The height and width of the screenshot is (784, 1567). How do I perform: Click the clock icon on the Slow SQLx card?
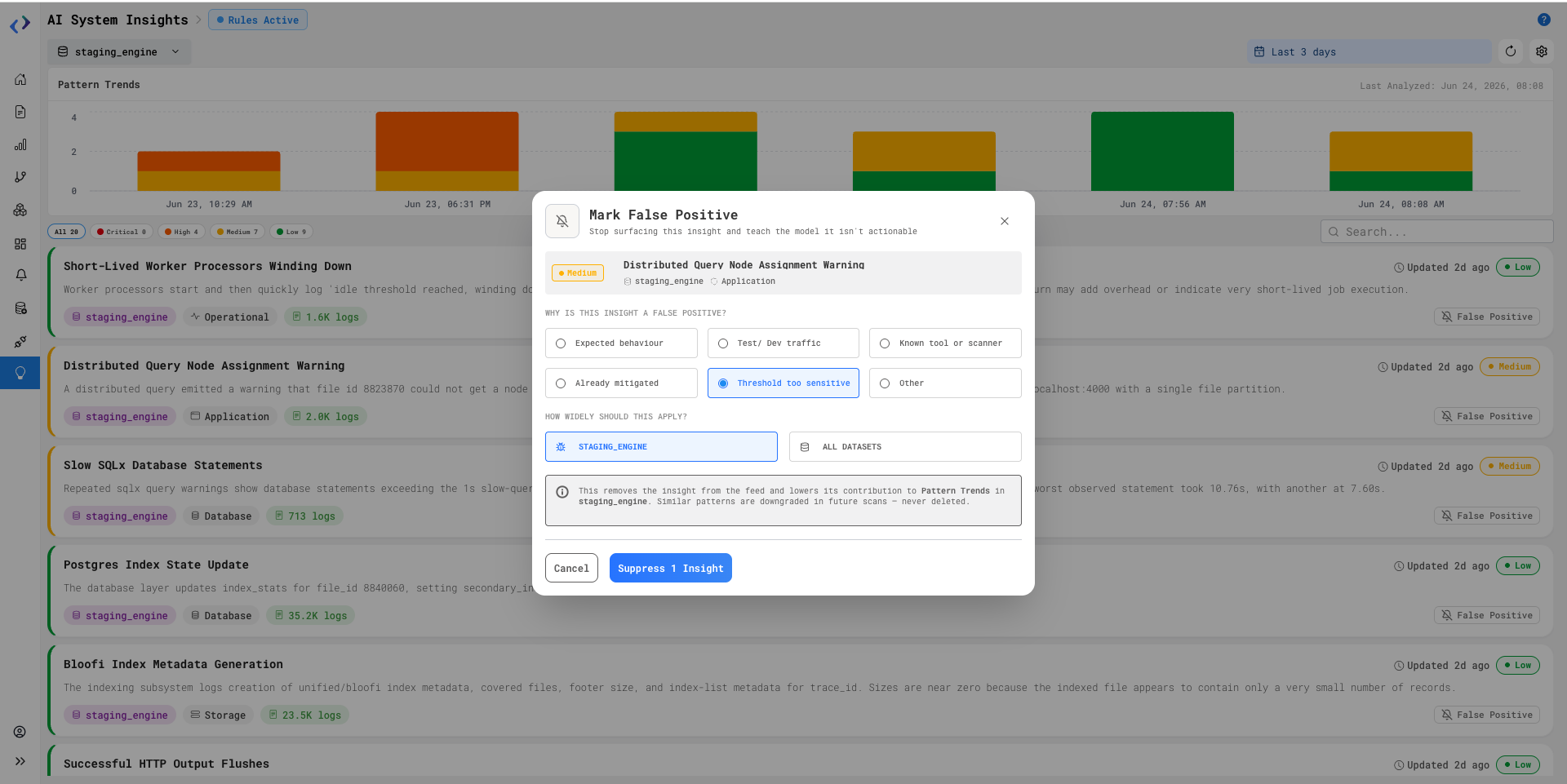pyautogui.click(x=1383, y=467)
